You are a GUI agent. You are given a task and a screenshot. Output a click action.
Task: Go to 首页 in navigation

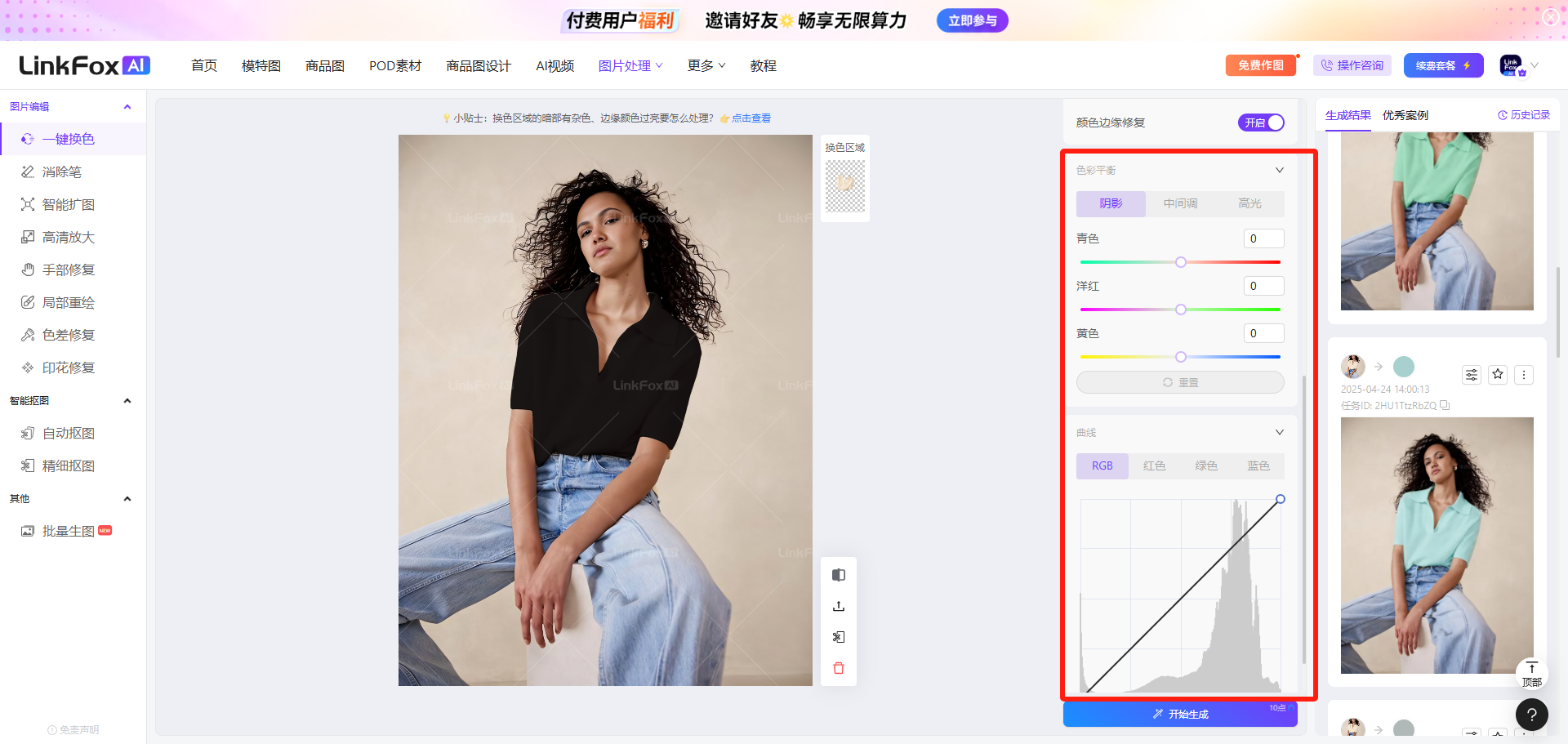(x=204, y=65)
